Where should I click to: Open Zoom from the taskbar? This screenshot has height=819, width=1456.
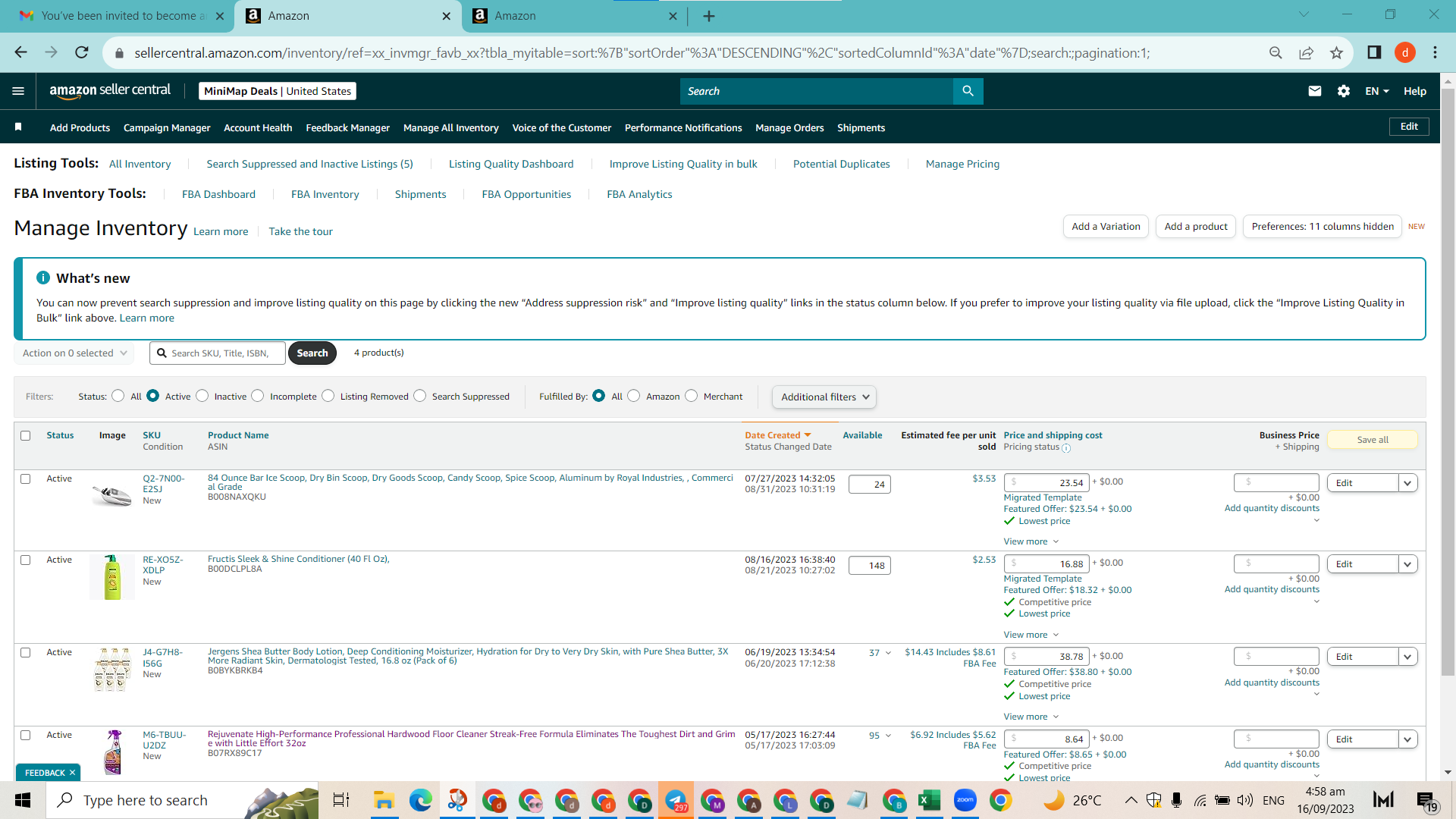coord(965,800)
